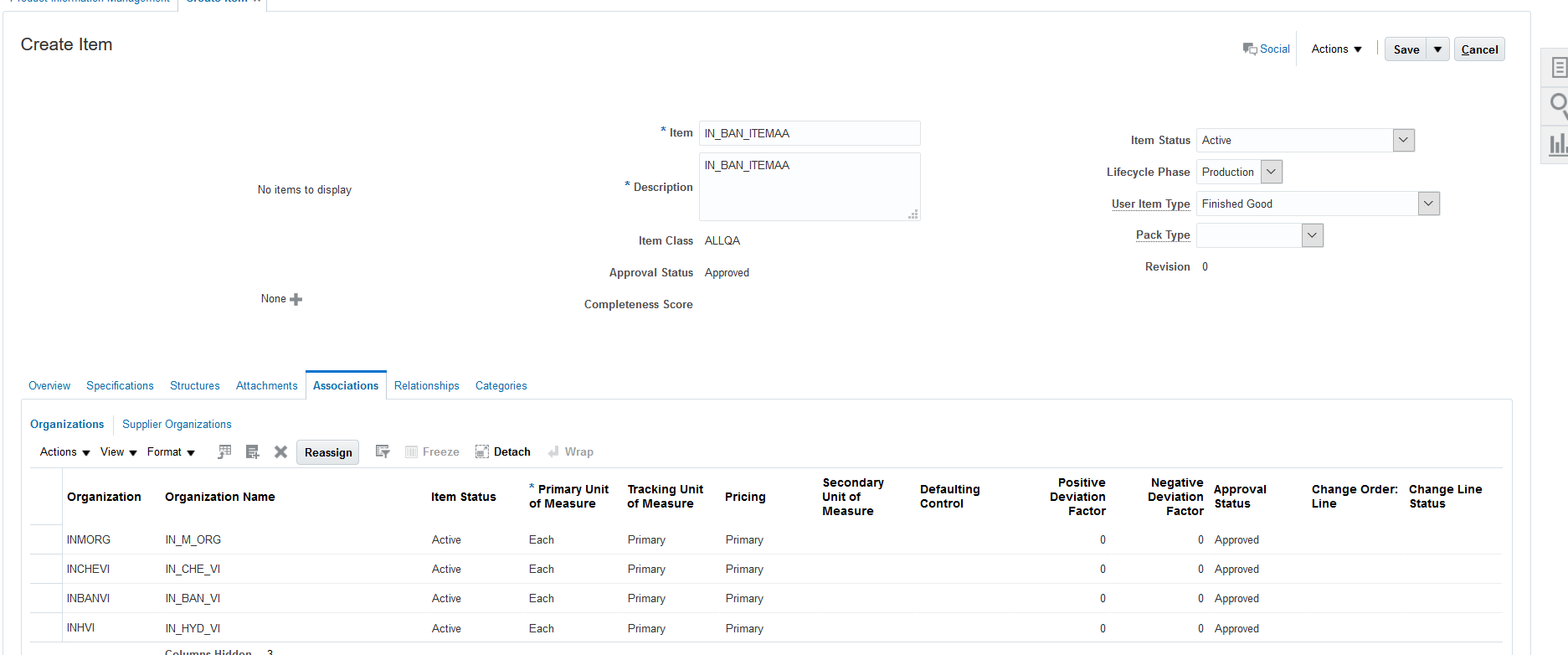Expand the Item Status dropdown
This screenshot has height=655, width=1568.
(x=1404, y=141)
